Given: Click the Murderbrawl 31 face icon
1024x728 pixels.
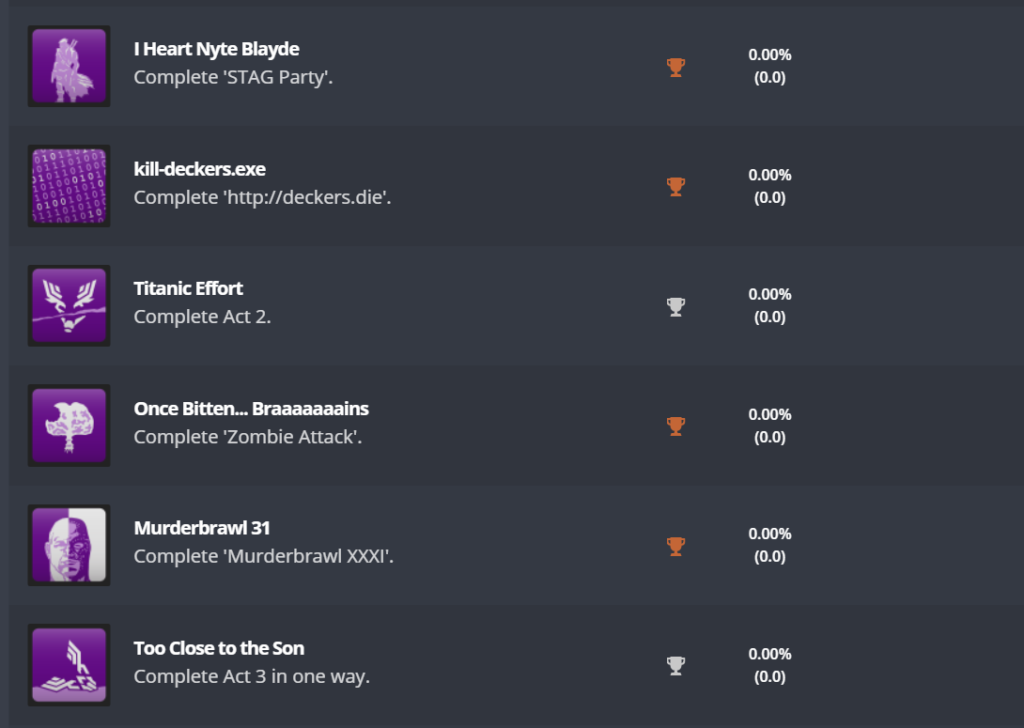Looking at the screenshot, I should point(69,545).
